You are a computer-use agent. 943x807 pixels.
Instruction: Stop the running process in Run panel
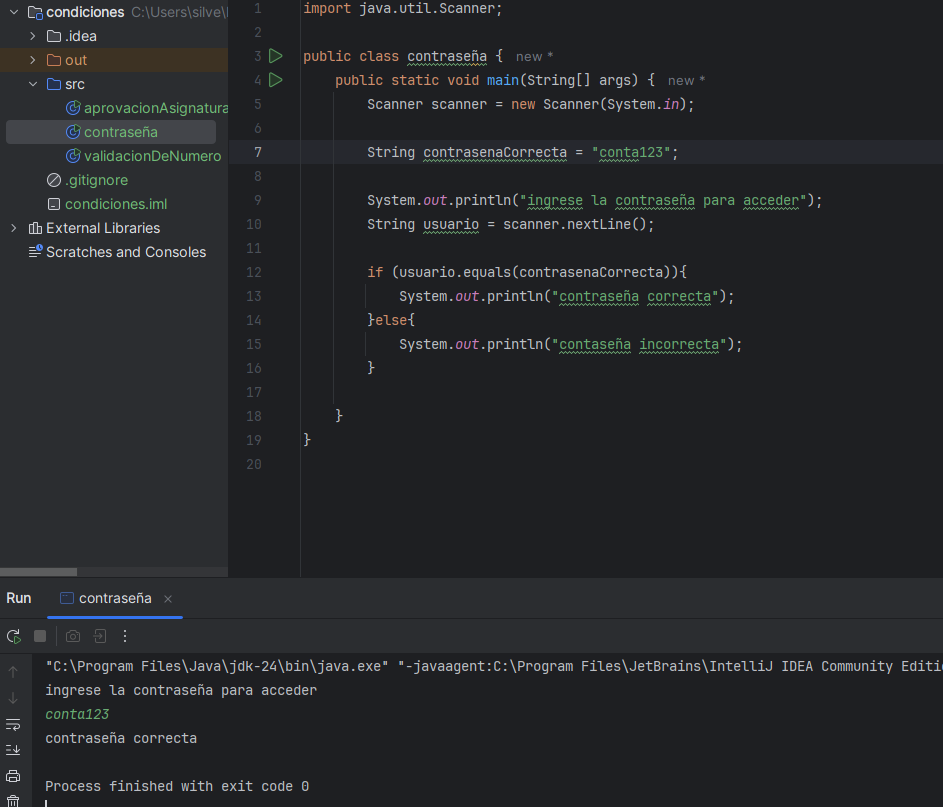[40, 636]
